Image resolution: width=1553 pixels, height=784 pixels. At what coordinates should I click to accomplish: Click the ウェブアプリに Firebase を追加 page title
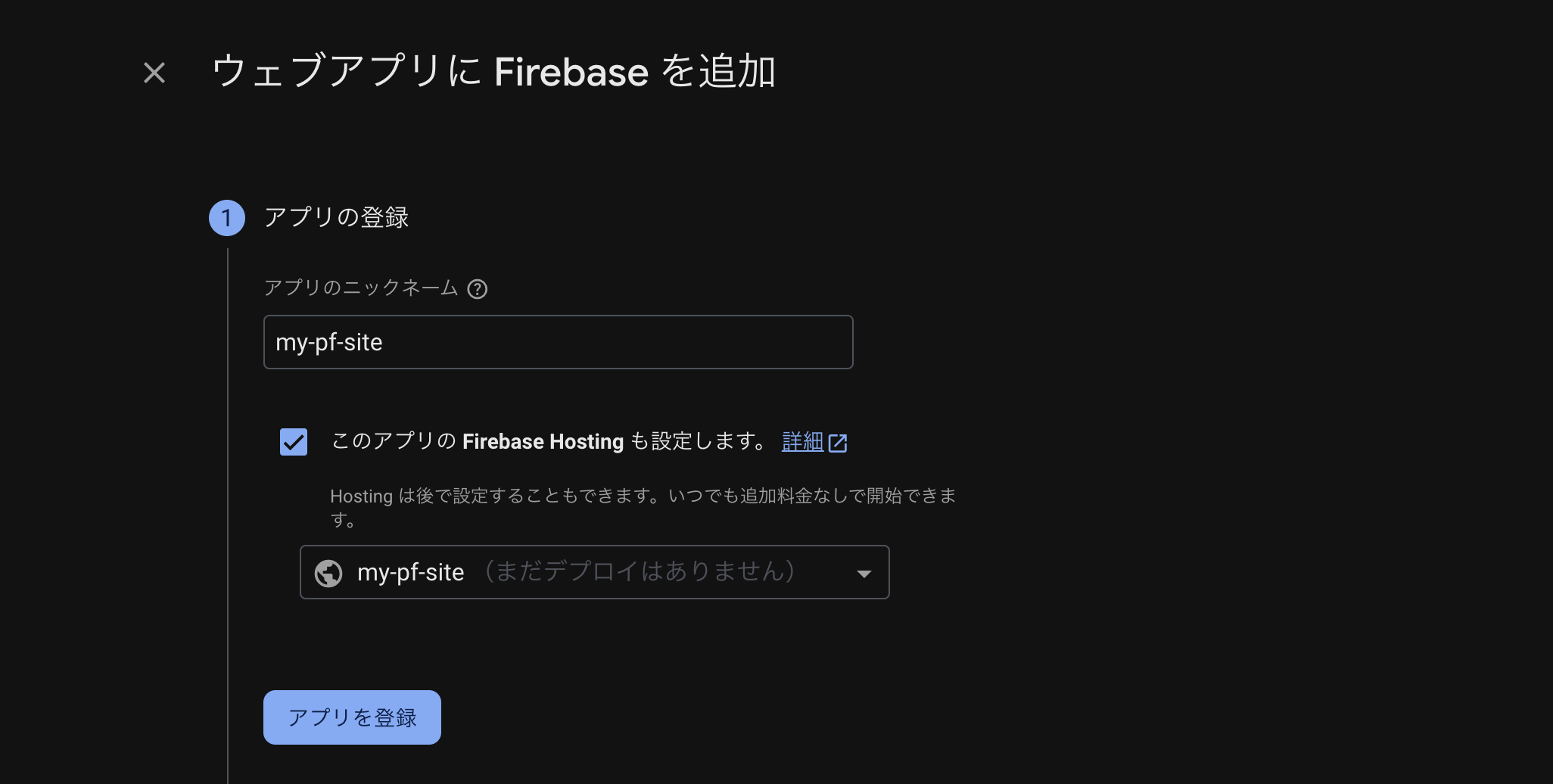pos(493,72)
